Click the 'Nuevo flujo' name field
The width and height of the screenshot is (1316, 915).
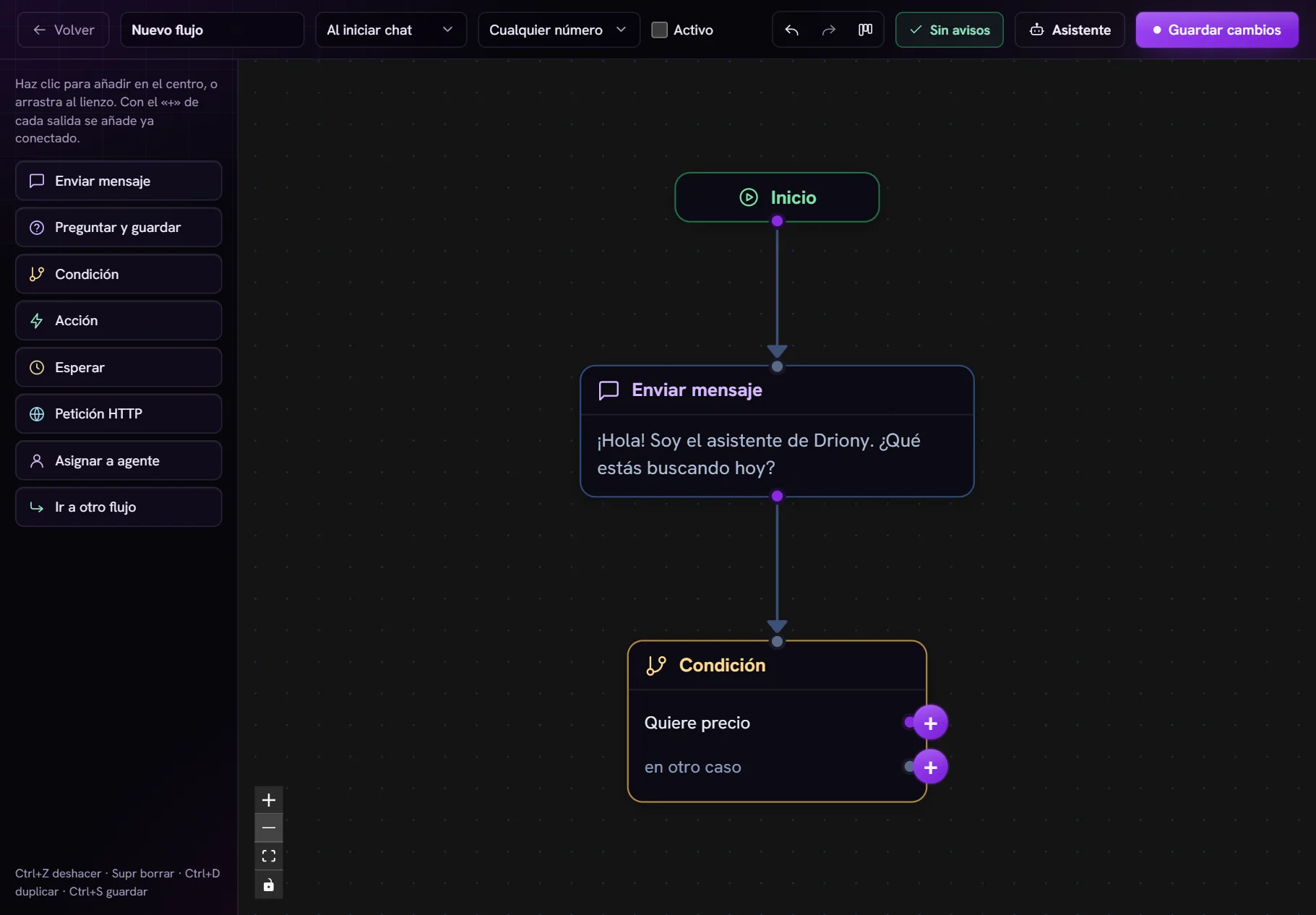(212, 30)
